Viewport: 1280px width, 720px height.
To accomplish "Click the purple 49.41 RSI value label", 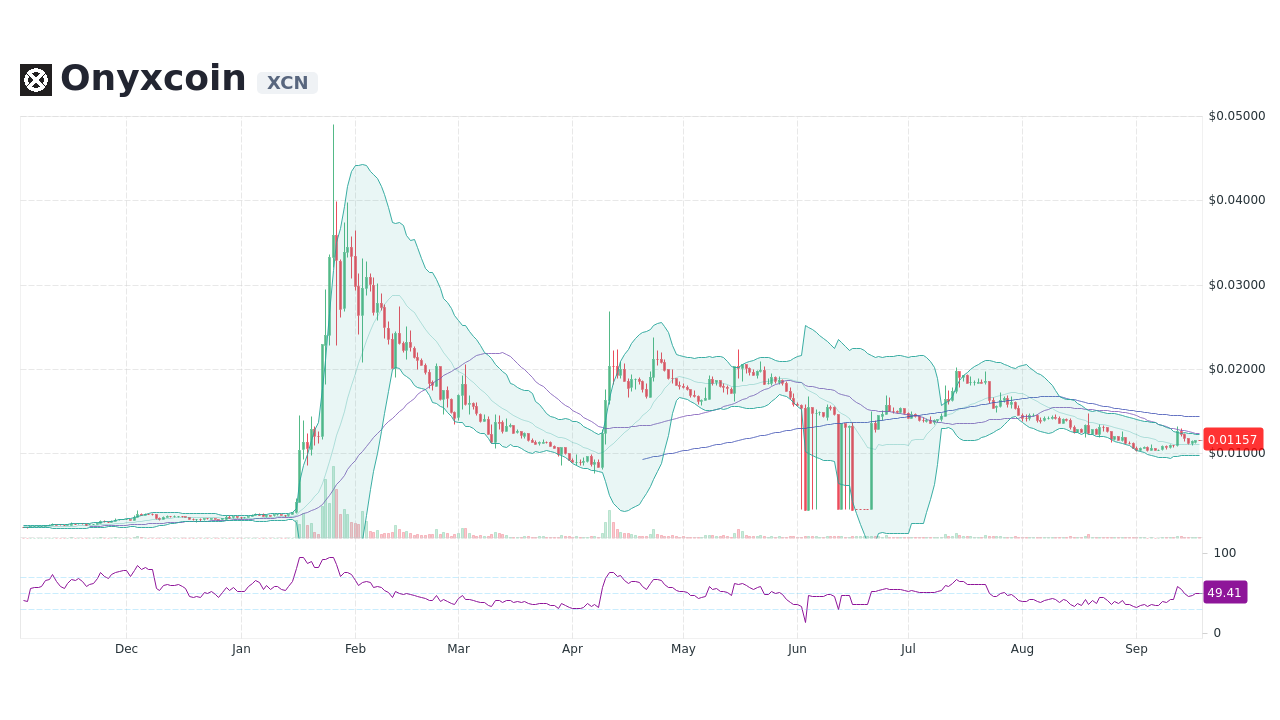I will coord(1227,593).
